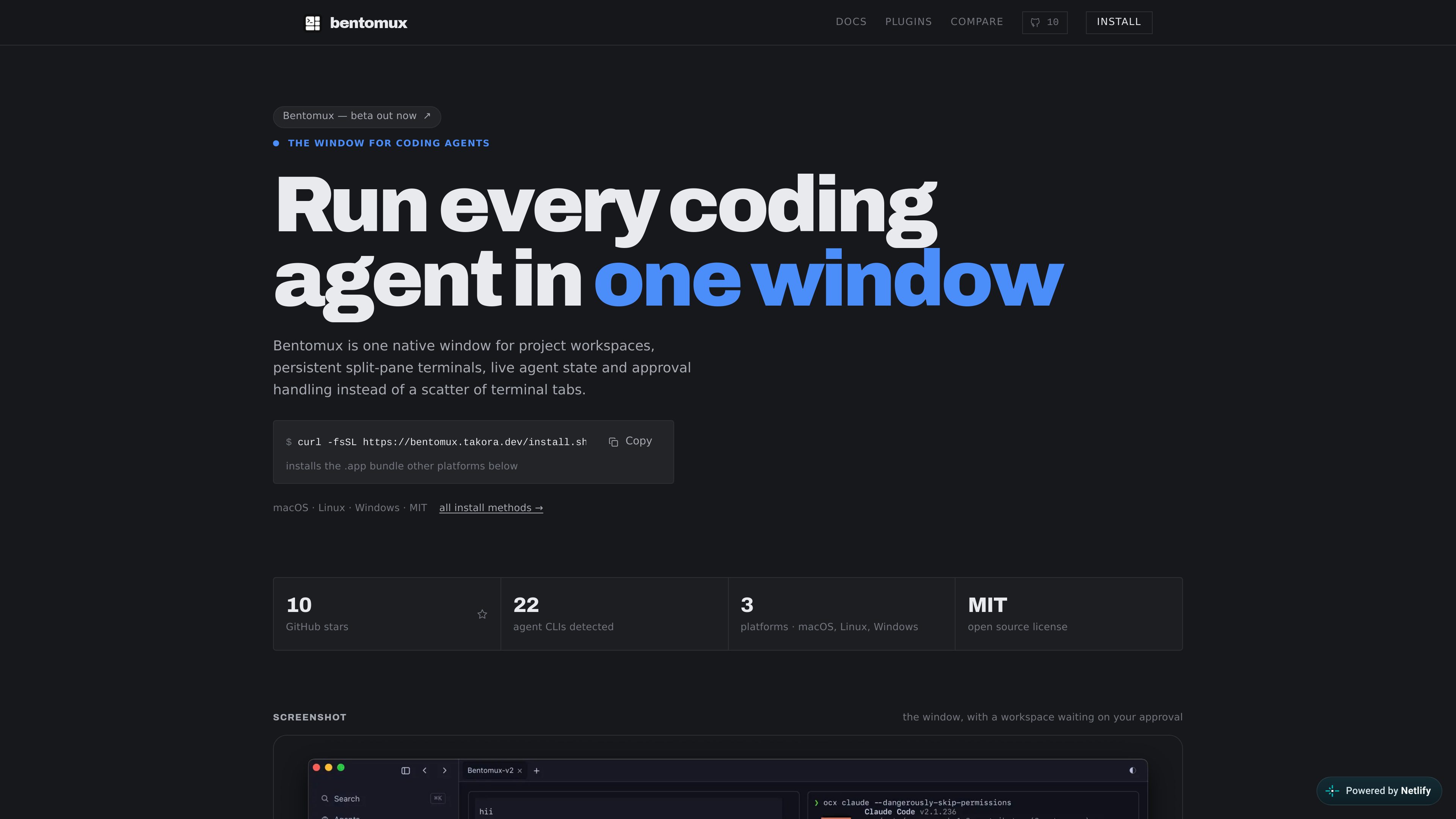Click the magnifier icon next to Search

click(325, 798)
